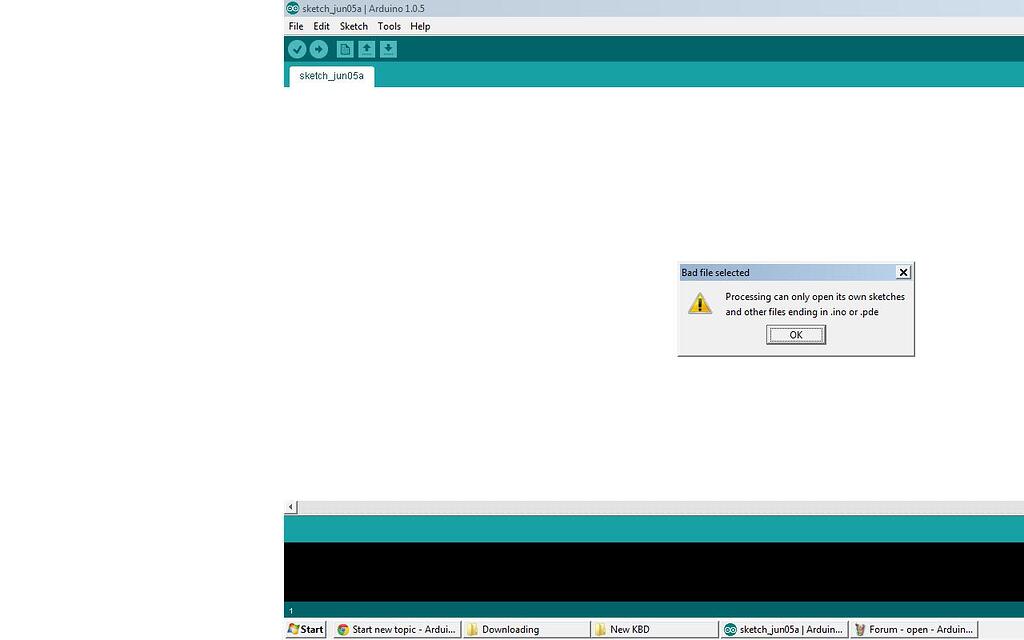The image size is (1024, 640).
Task: Open the File menu
Action: (295, 26)
